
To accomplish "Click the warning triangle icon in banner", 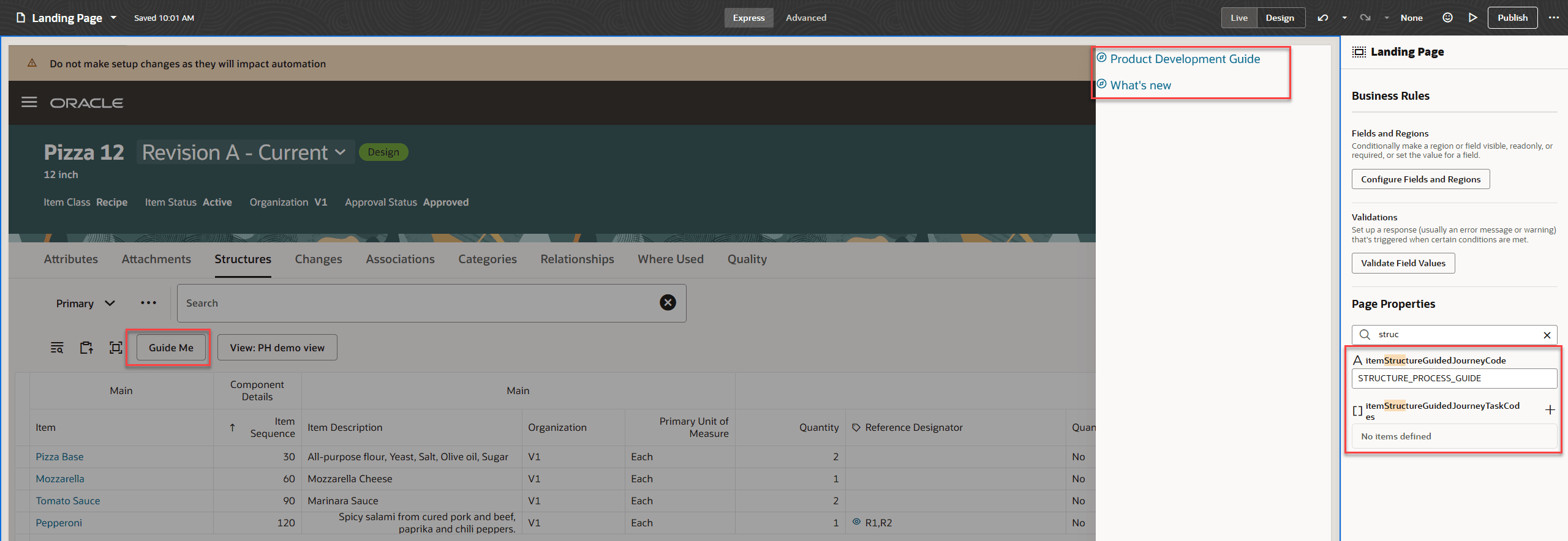I will tap(32, 63).
